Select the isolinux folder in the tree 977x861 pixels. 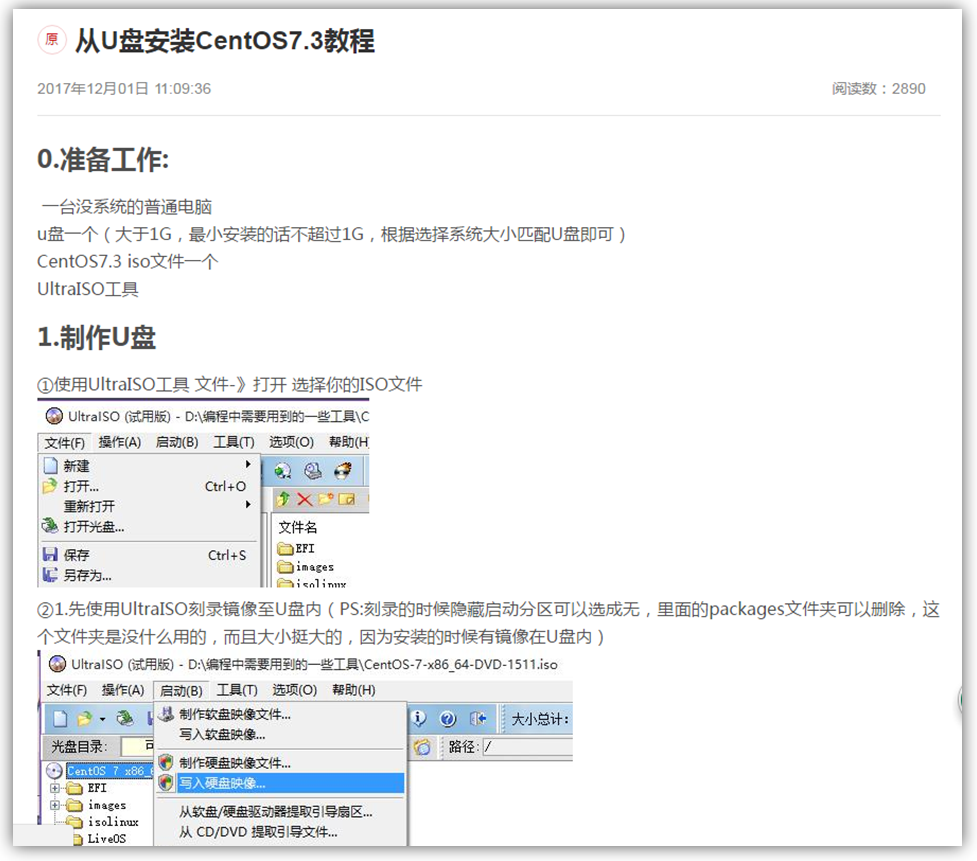[103, 822]
